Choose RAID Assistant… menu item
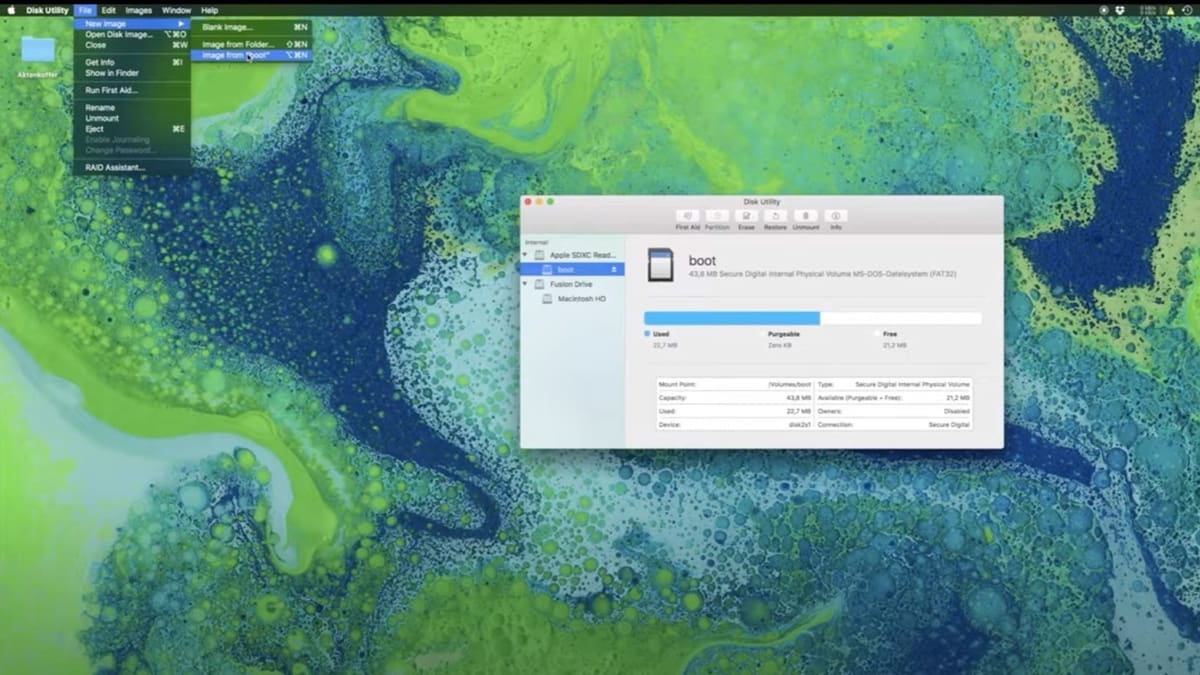Viewport: 1200px width, 675px height. [x=132, y=167]
